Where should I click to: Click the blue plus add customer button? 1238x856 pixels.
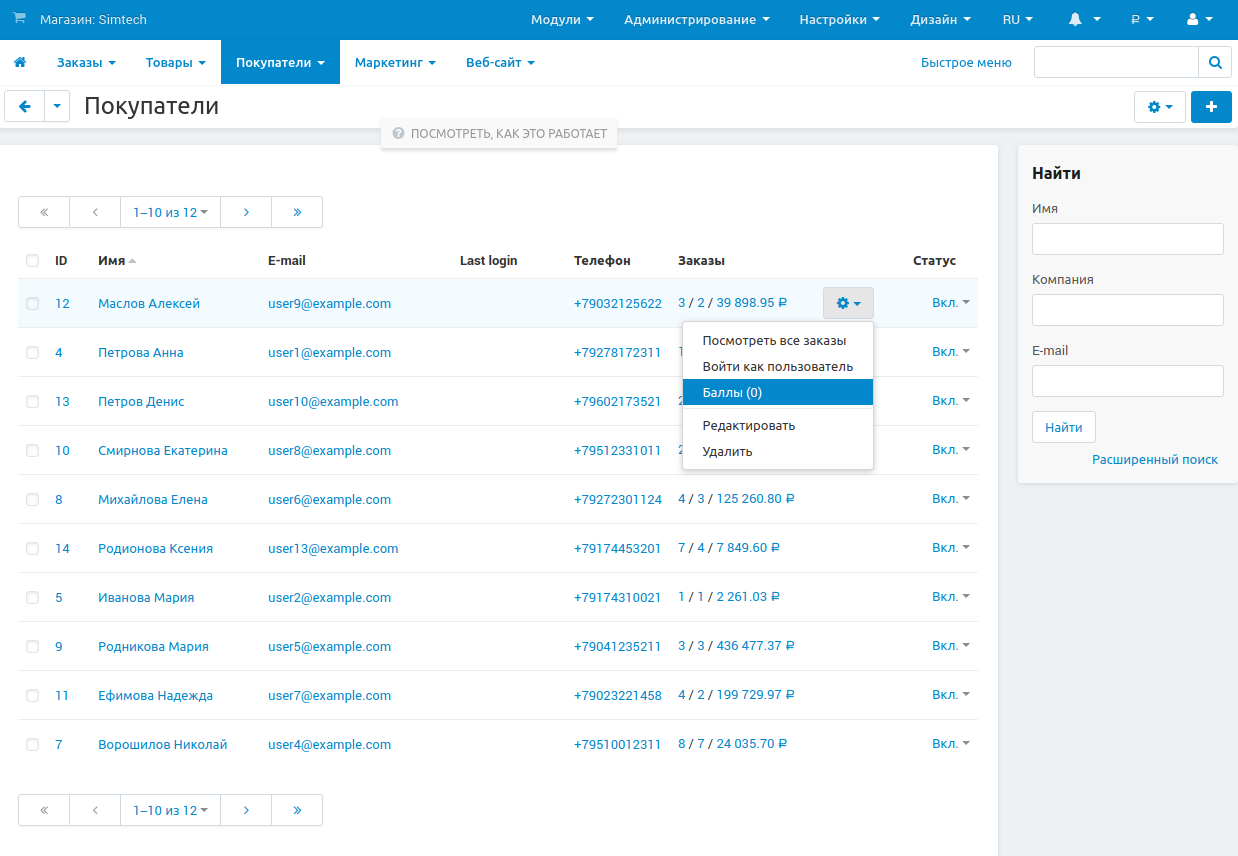[1211, 107]
